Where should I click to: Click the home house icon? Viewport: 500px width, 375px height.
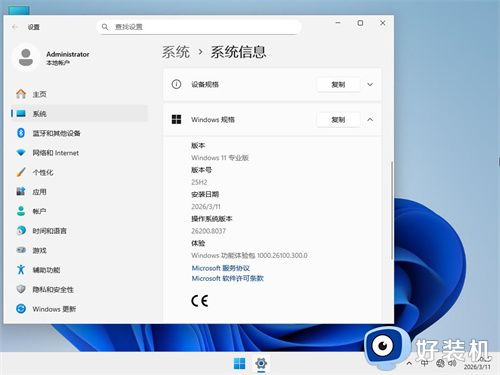click(x=21, y=94)
